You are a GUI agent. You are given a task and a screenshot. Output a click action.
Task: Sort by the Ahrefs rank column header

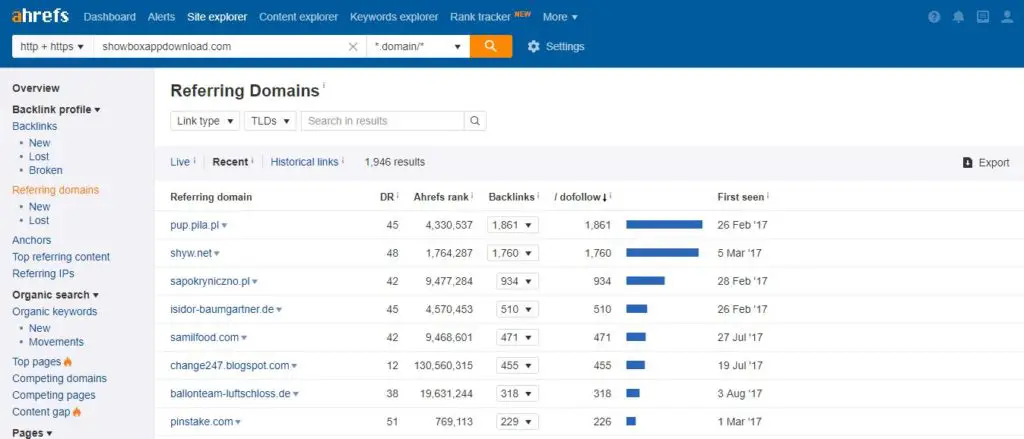click(441, 197)
